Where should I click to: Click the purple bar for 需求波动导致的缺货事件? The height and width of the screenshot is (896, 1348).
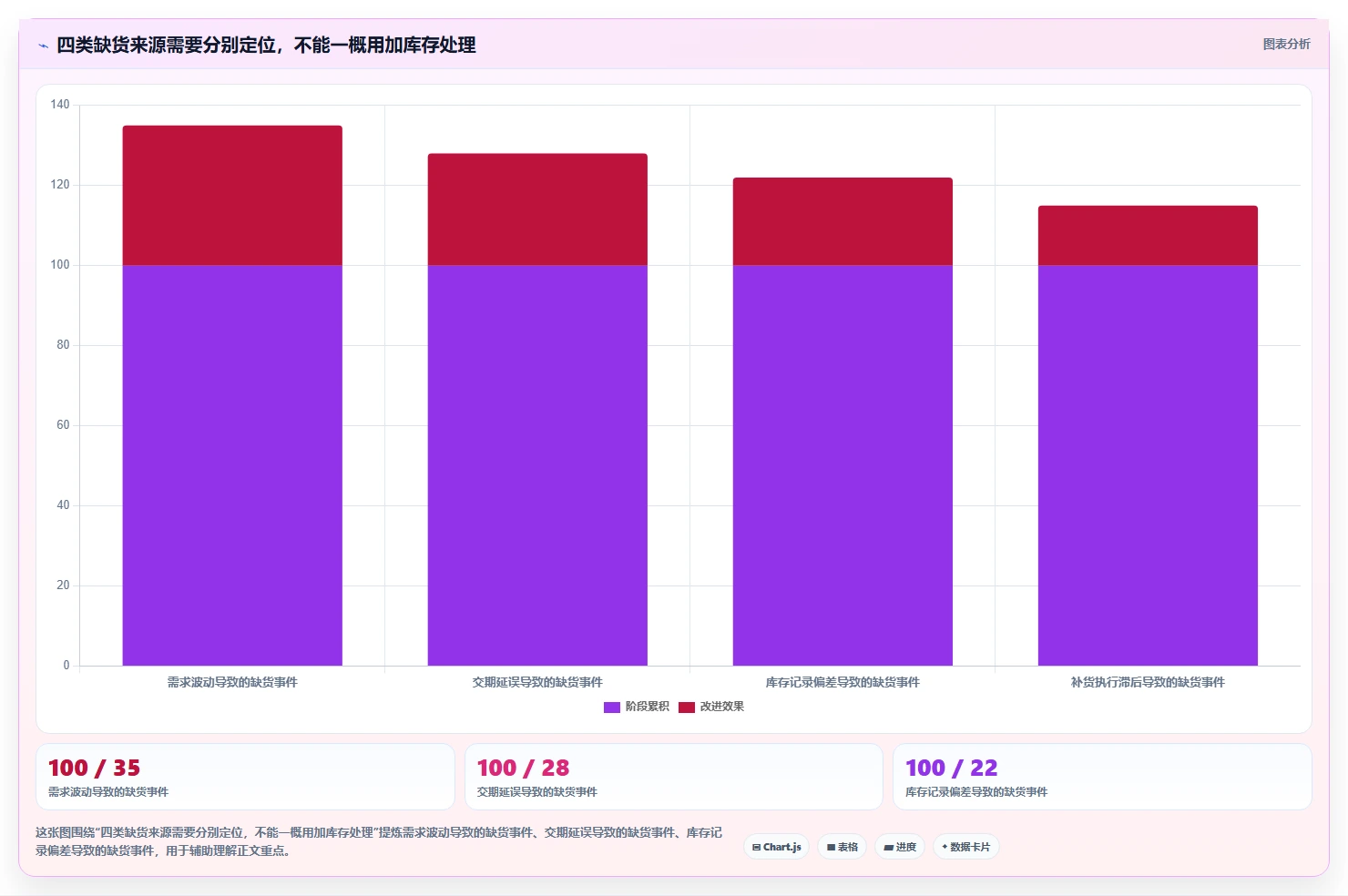(232, 465)
